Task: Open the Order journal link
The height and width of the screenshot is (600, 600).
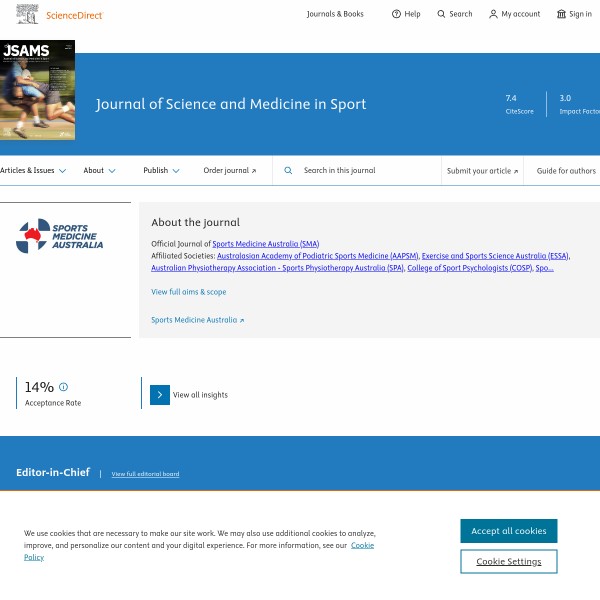Action: click(x=229, y=171)
